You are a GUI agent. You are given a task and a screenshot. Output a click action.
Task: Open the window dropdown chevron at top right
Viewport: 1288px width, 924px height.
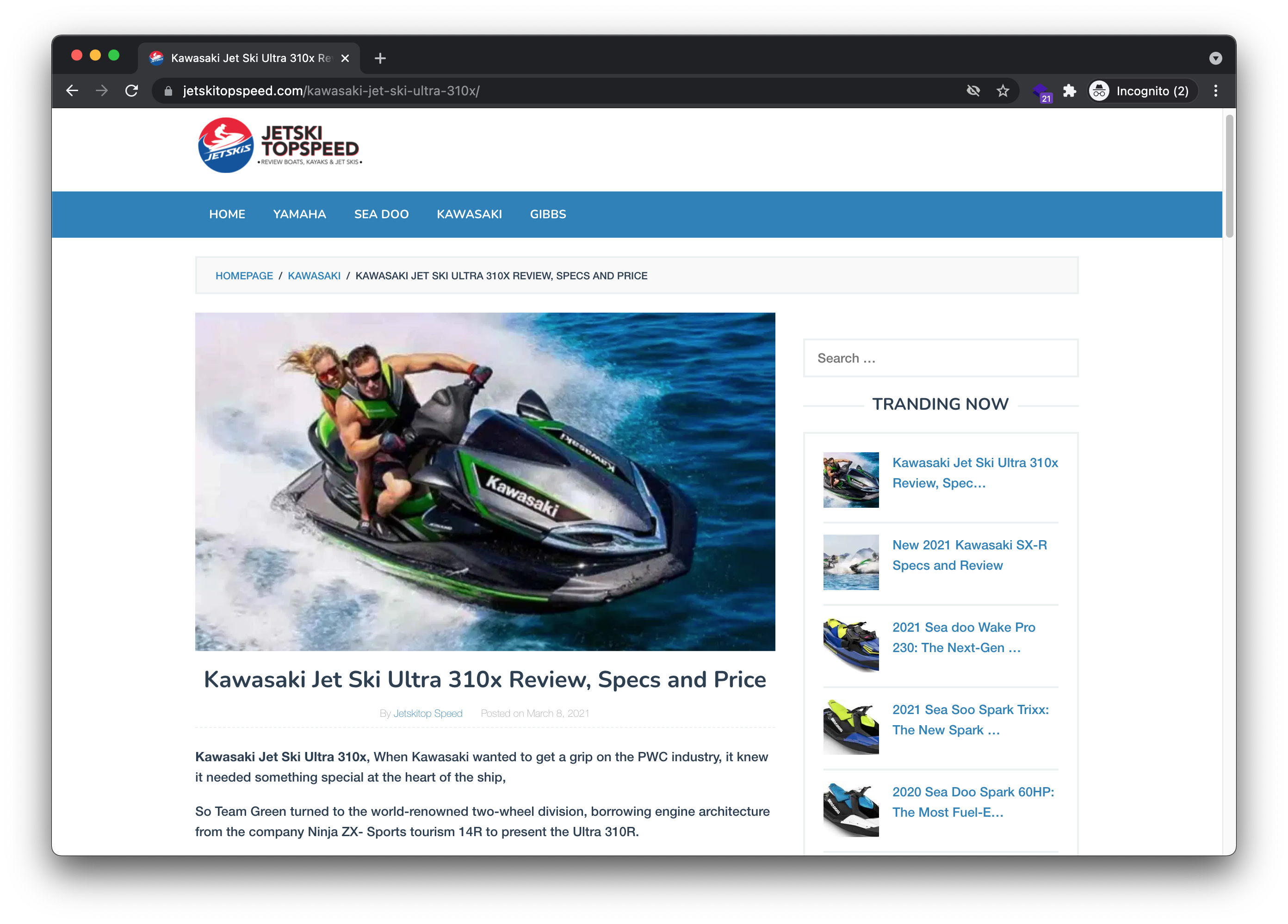coord(1216,58)
